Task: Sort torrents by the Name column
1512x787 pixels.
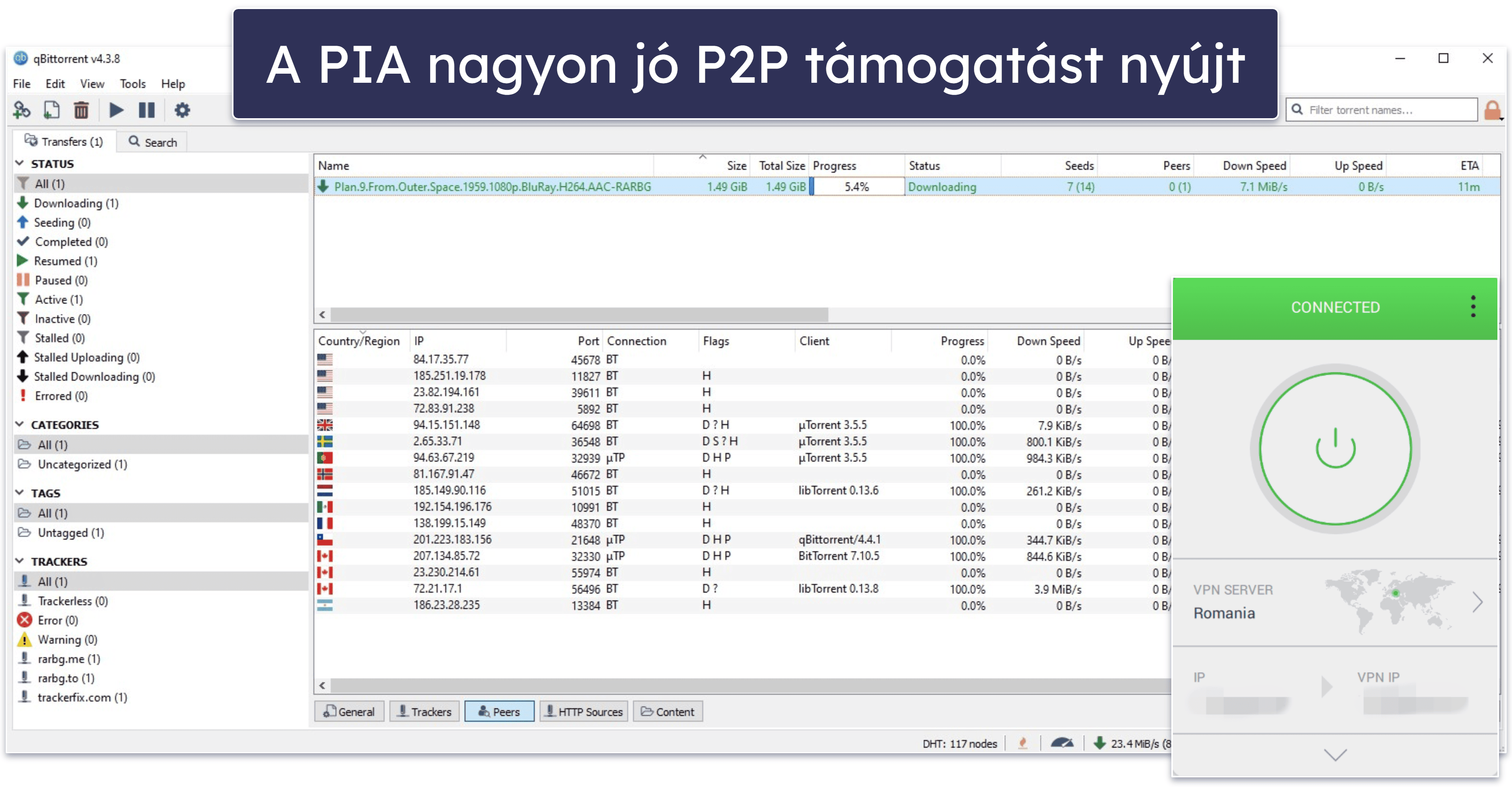Action: (484, 166)
